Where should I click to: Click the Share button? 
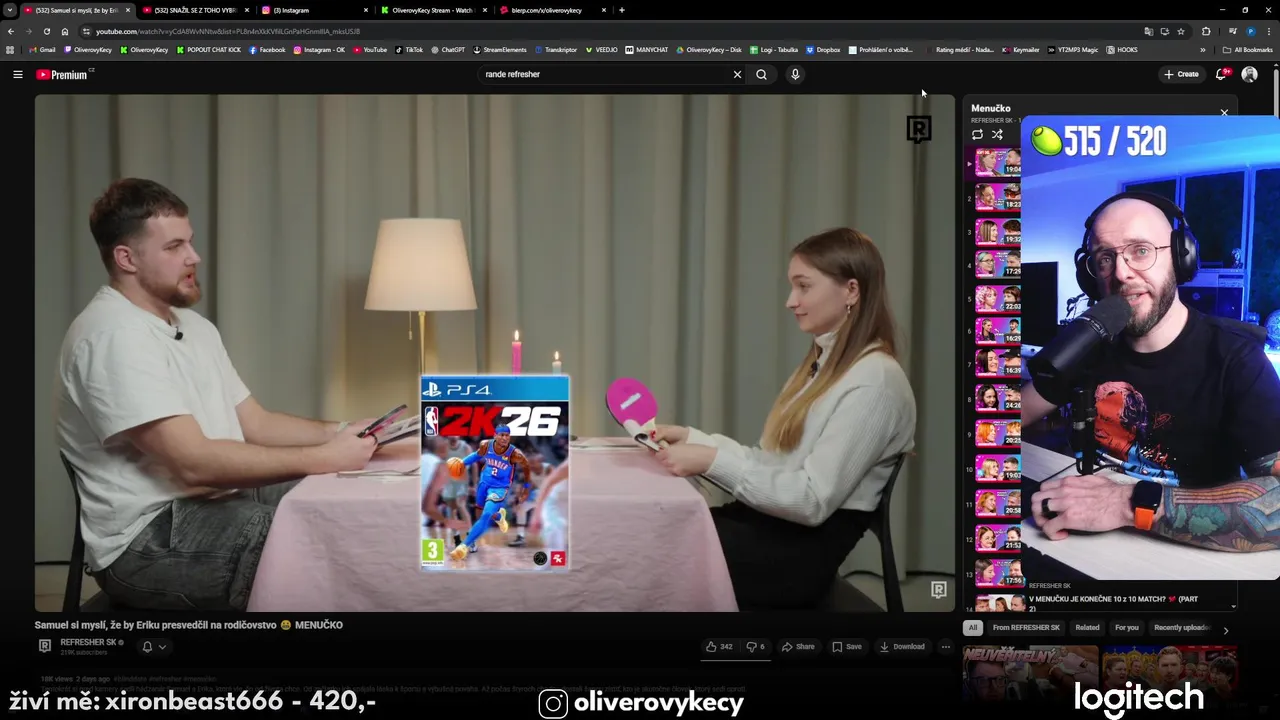tap(798, 647)
